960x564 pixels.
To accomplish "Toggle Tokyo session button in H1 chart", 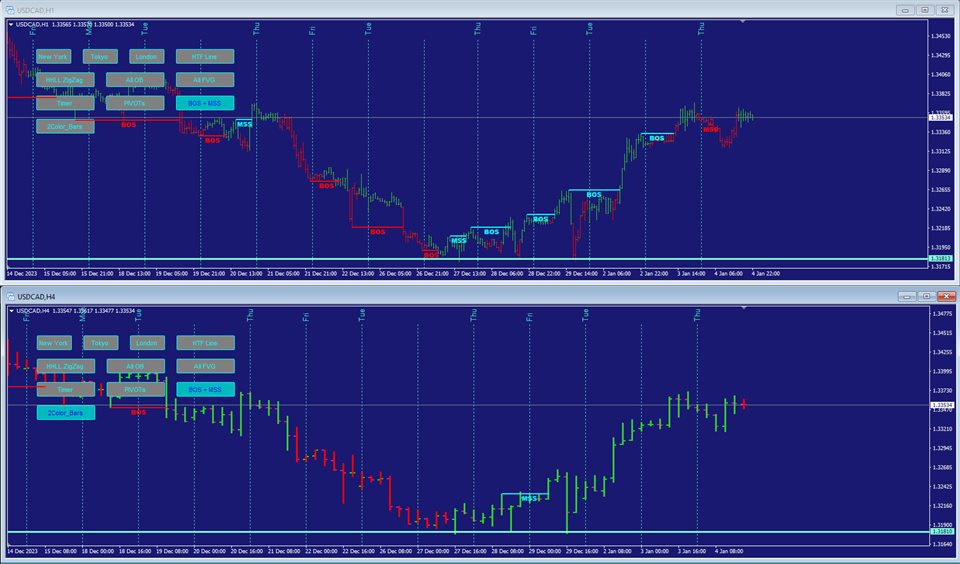I will tap(101, 57).
